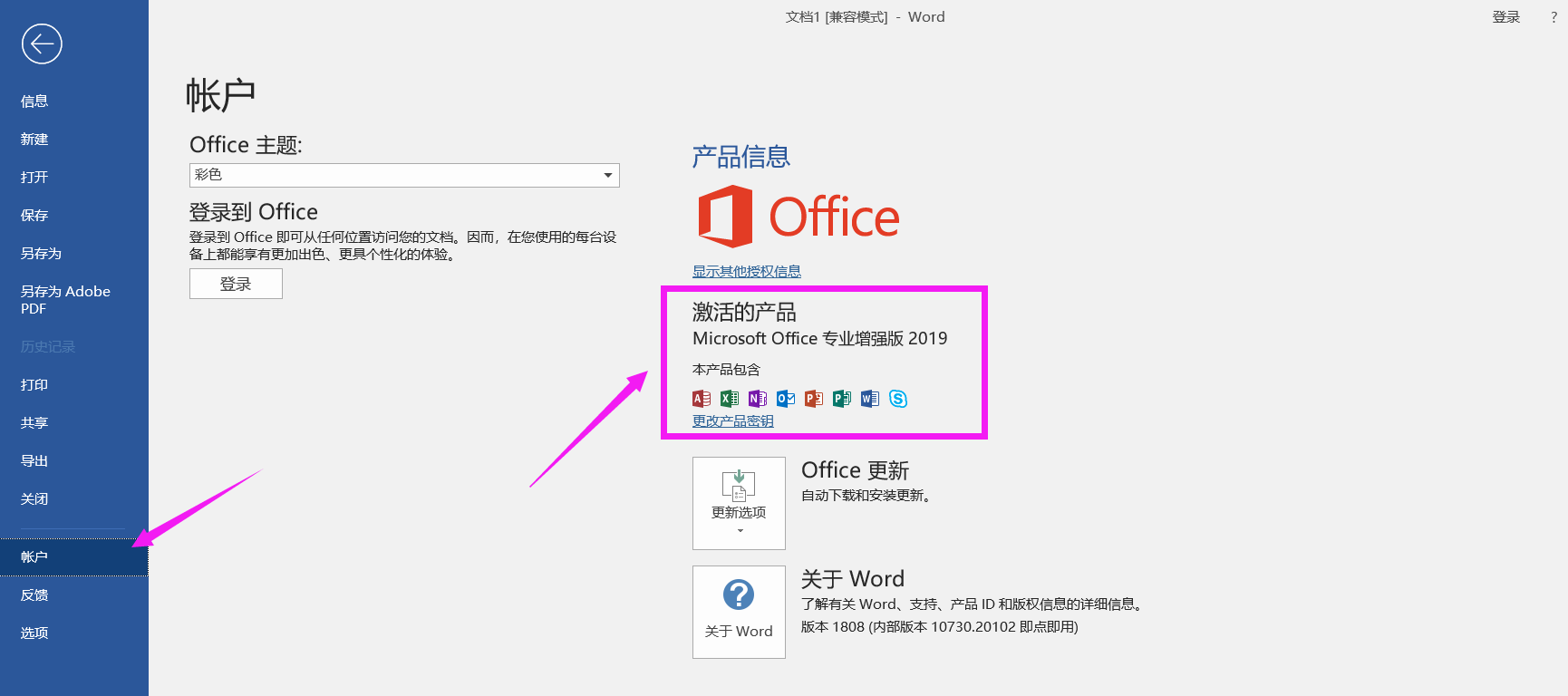The height and width of the screenshot is (696, 1568).
Task: Expand the 更新选项 update options button
Action: pos(739,503)
